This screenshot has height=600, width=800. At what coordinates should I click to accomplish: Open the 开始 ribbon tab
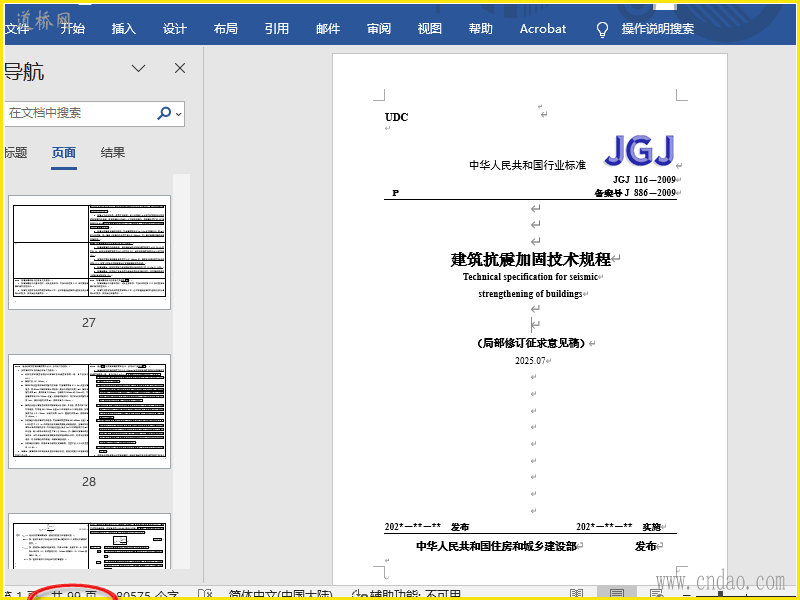click(72, 29)
